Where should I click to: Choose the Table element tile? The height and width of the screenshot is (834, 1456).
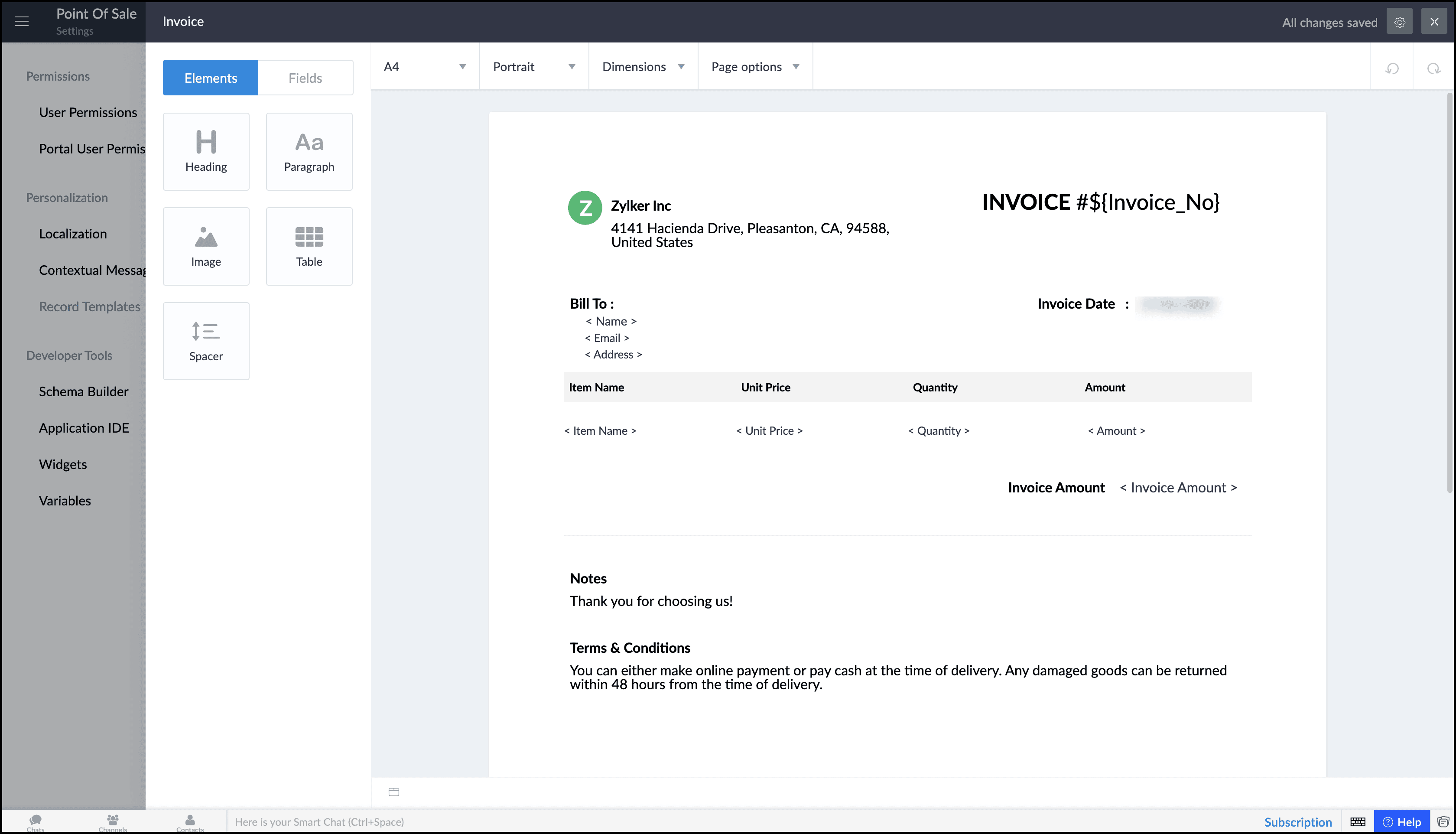309,246
